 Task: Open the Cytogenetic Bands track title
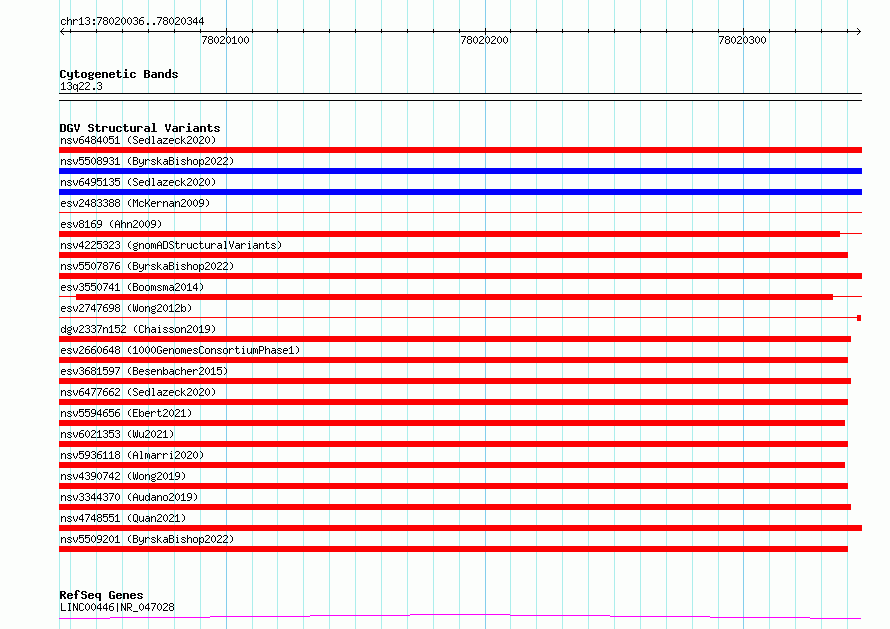[119, 74]
